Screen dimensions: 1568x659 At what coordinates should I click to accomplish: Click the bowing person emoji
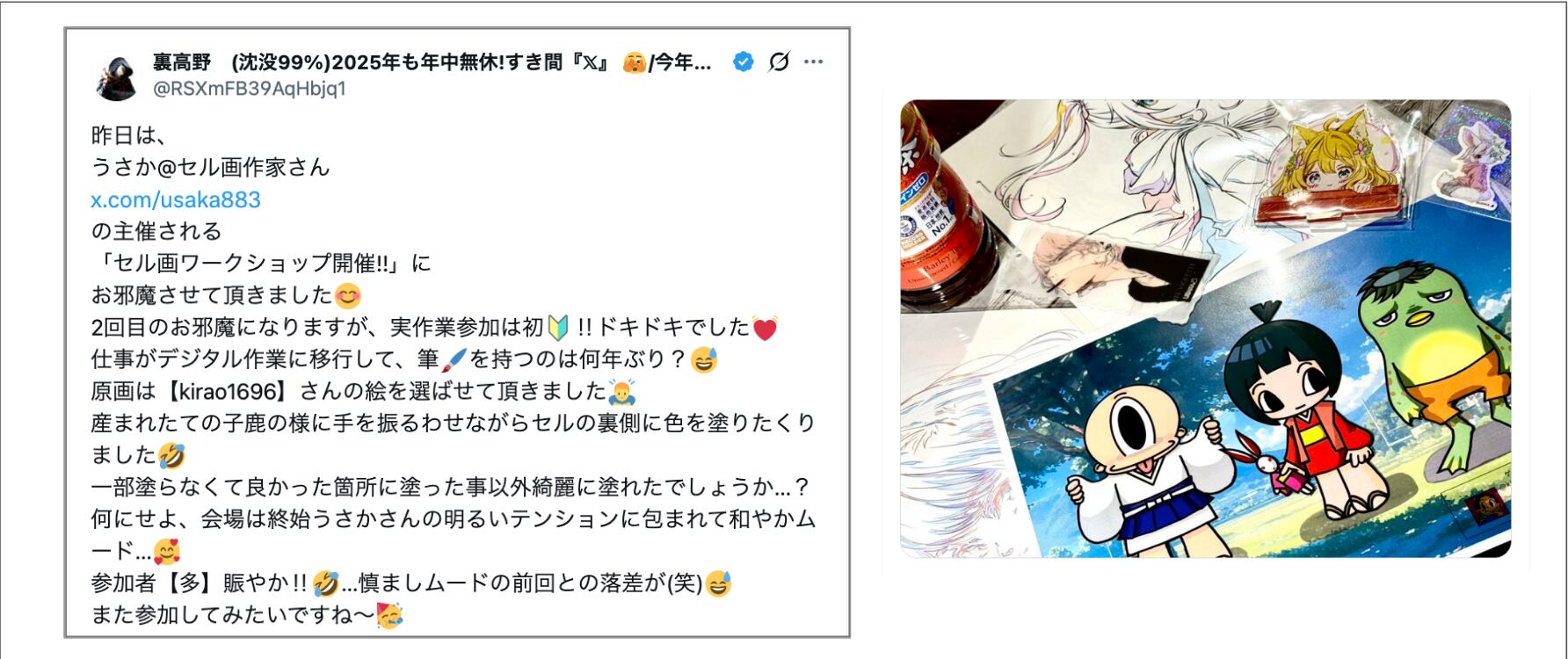pos(621,392)
